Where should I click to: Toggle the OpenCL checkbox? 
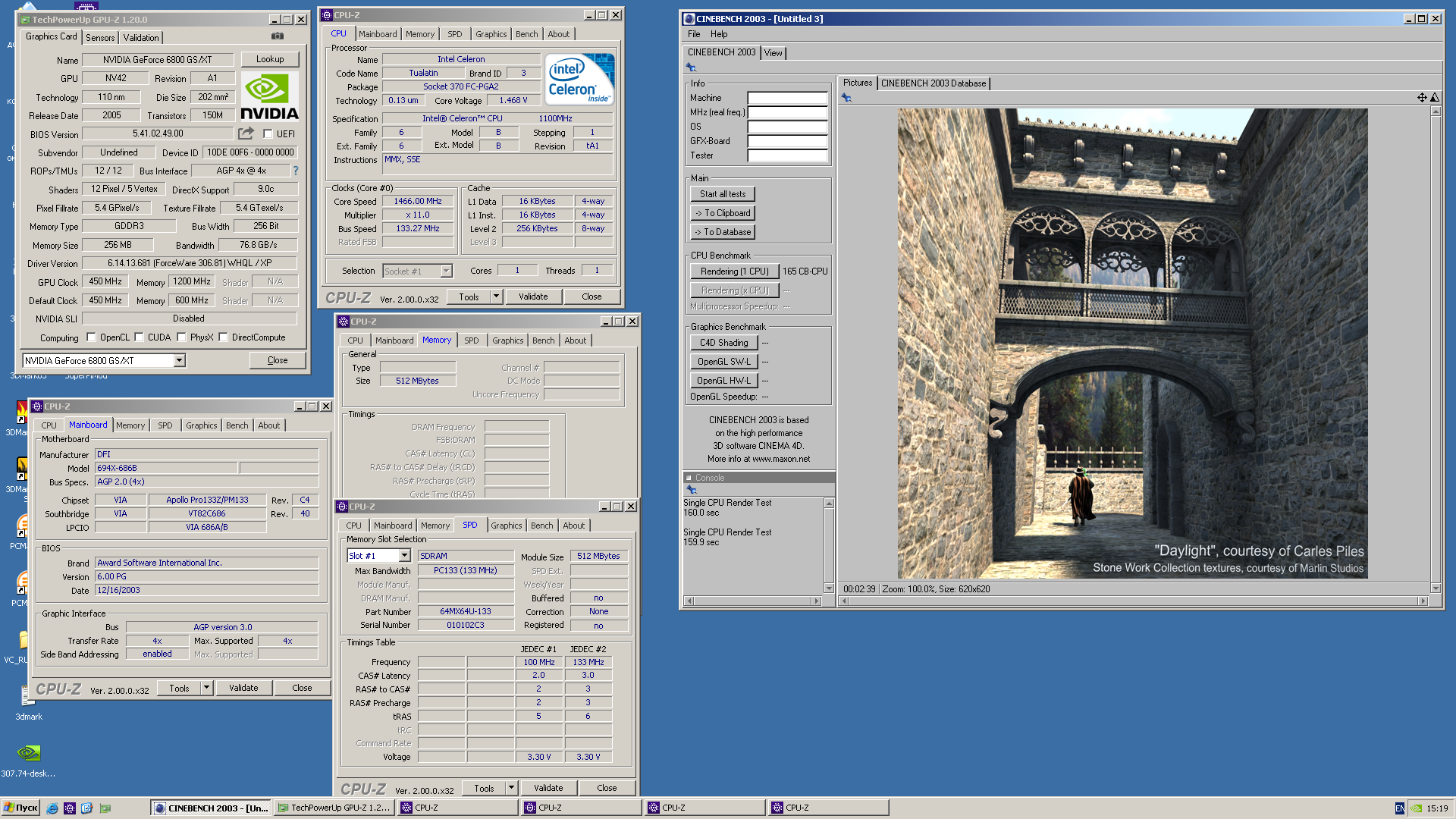coord(91,337)
